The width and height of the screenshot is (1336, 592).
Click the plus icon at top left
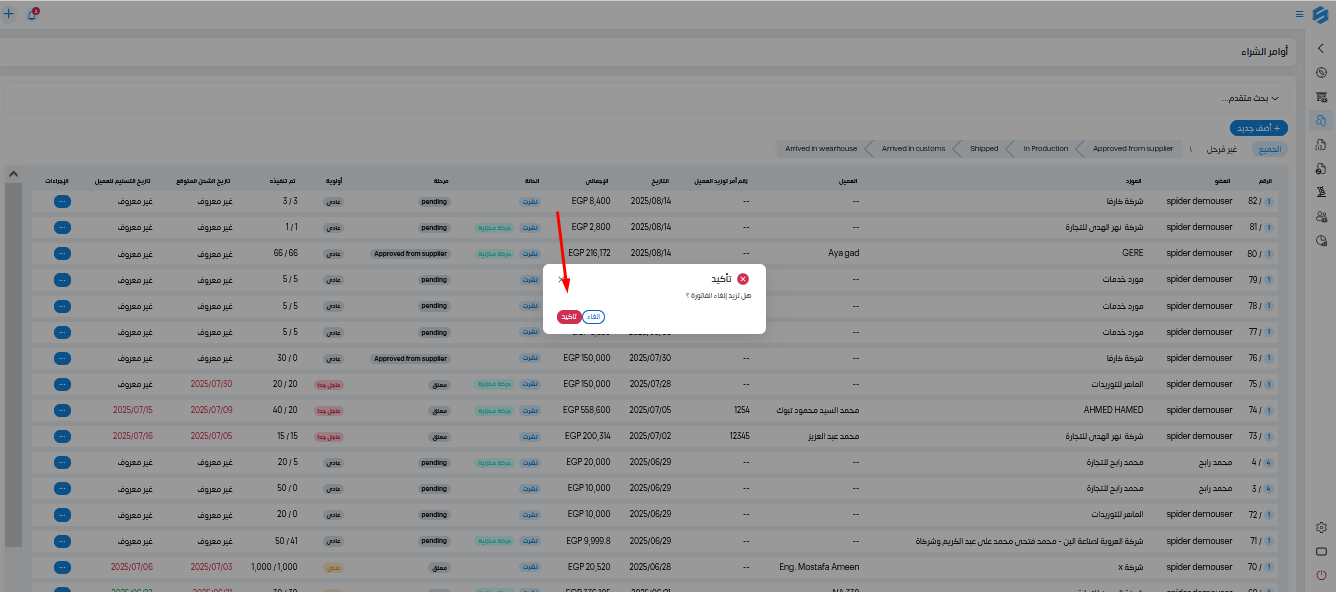click(x=9, y=14)
